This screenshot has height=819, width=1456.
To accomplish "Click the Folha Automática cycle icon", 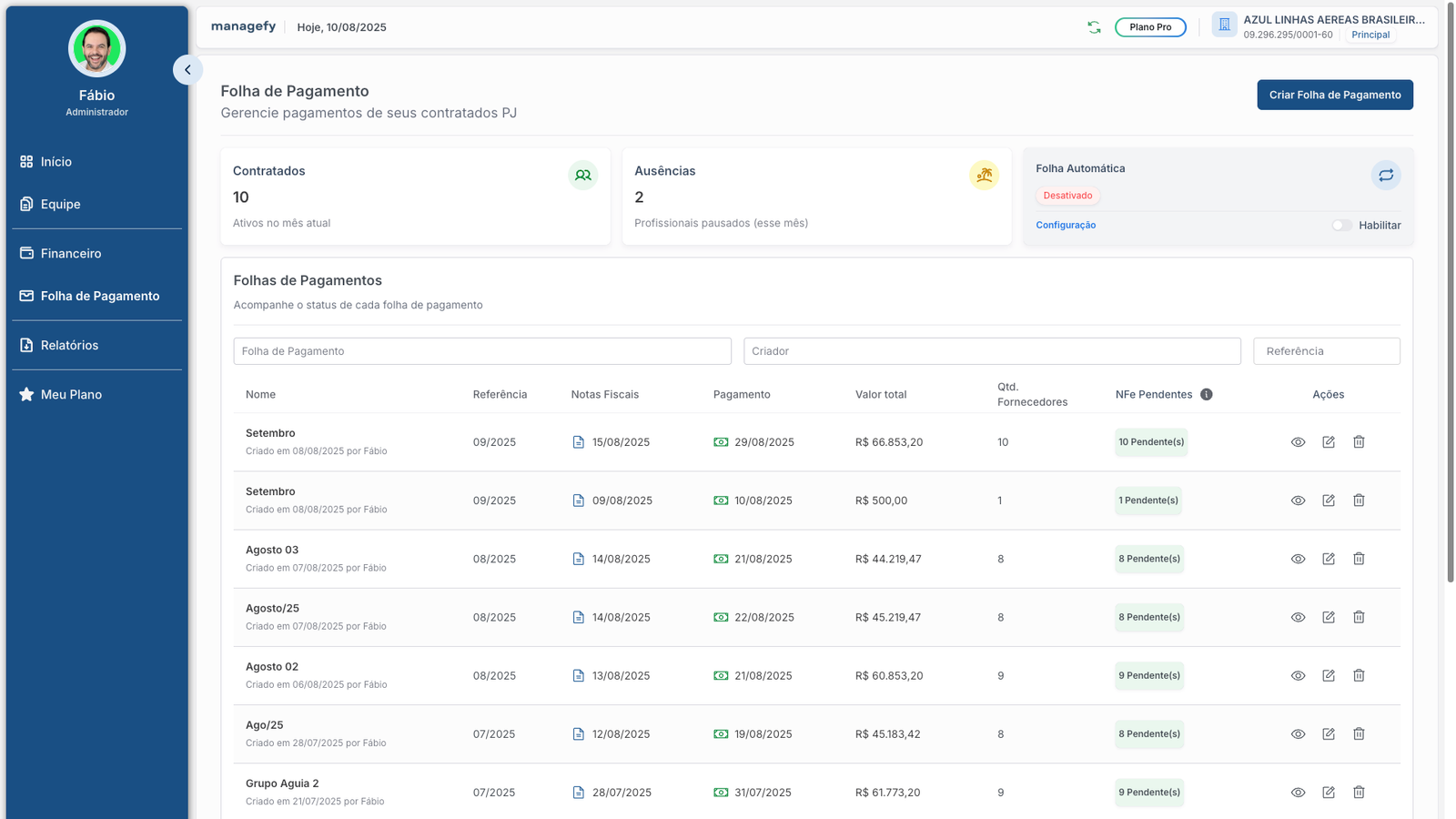I will [x=1385, y=176].
